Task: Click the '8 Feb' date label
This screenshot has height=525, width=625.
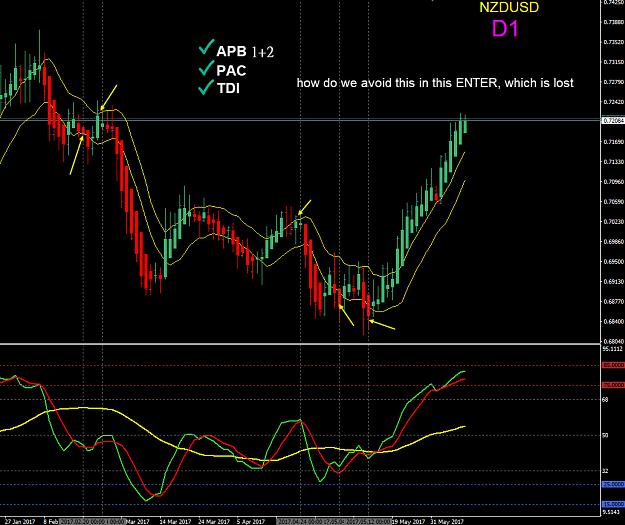Action: [x=51, y=521]
